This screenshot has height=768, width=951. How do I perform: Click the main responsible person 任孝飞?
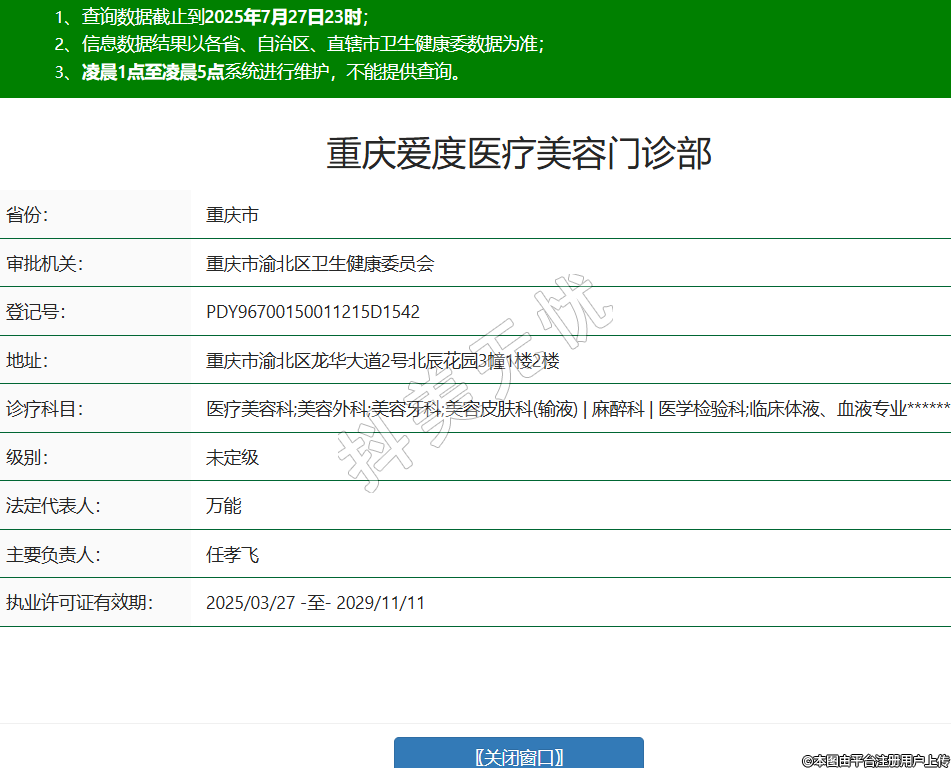tap(232, 554)
